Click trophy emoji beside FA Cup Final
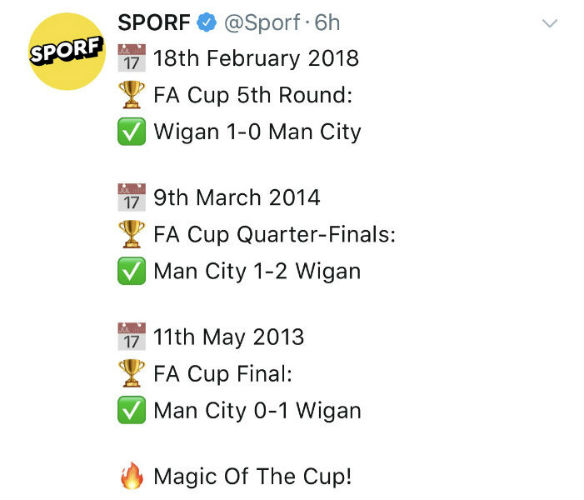 pos(131,373)
